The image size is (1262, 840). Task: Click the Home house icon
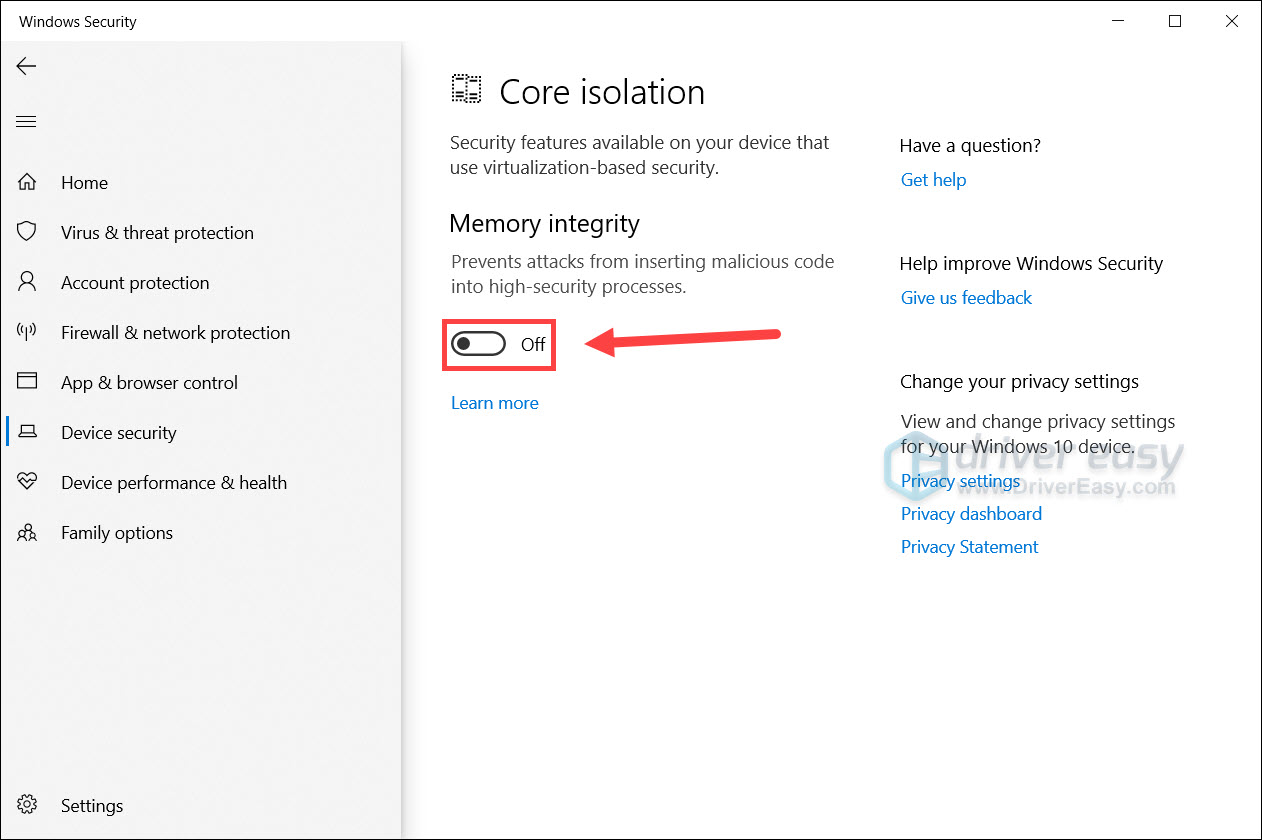point(27,182)
